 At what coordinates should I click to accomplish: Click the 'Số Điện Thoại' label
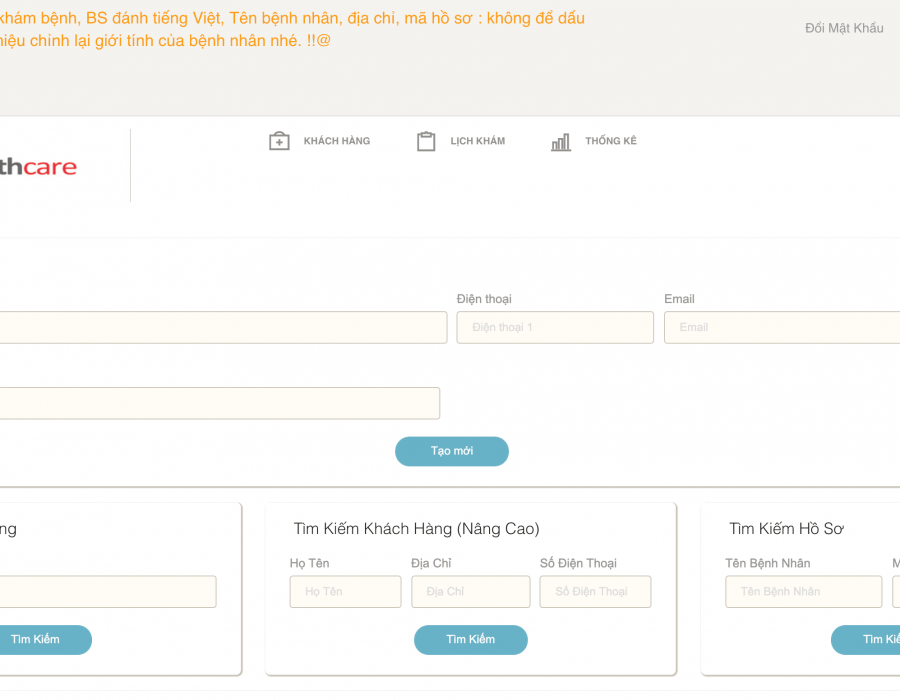point(578,563)
